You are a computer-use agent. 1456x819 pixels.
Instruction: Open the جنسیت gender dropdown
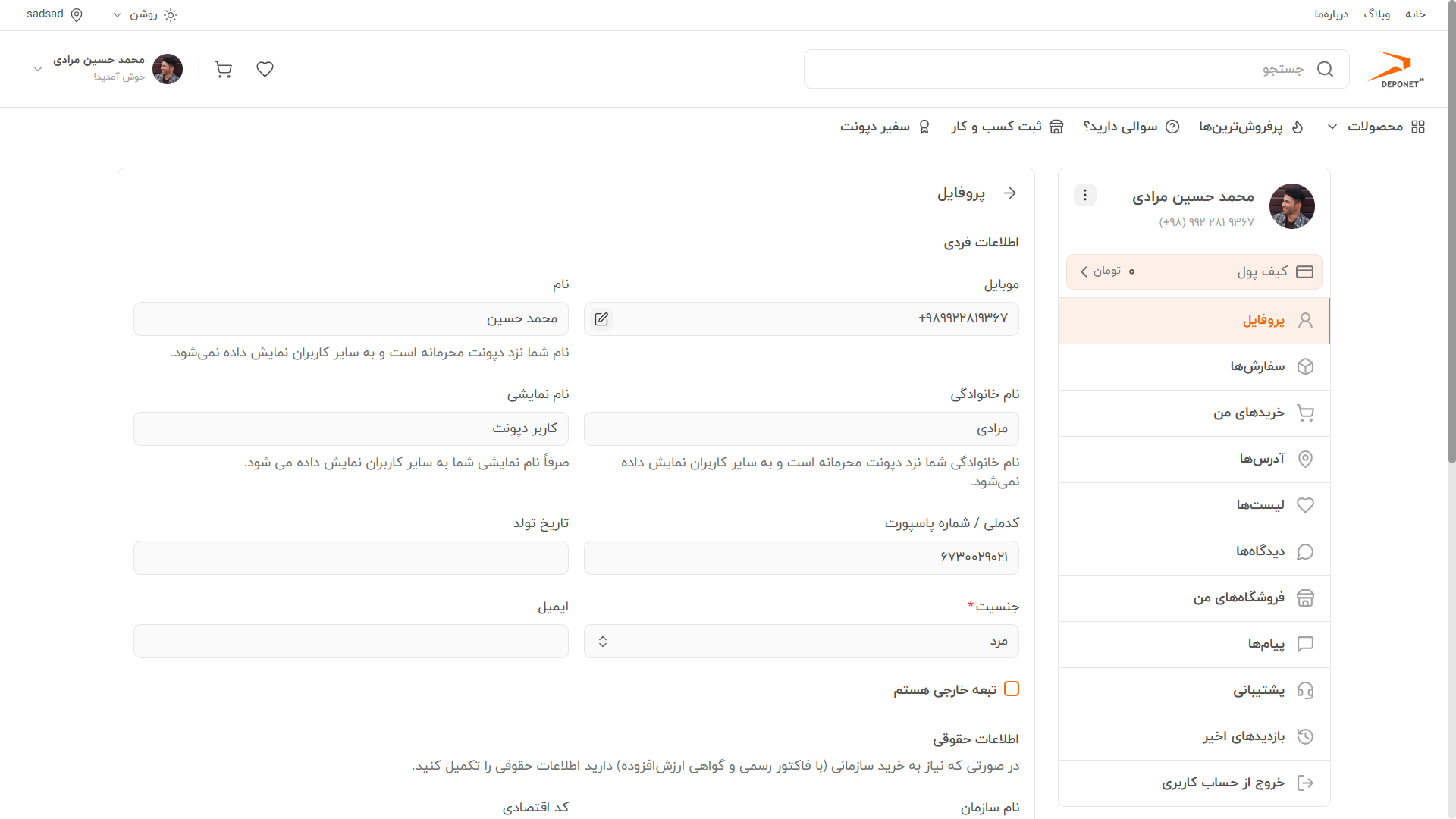tap(802, 642)
